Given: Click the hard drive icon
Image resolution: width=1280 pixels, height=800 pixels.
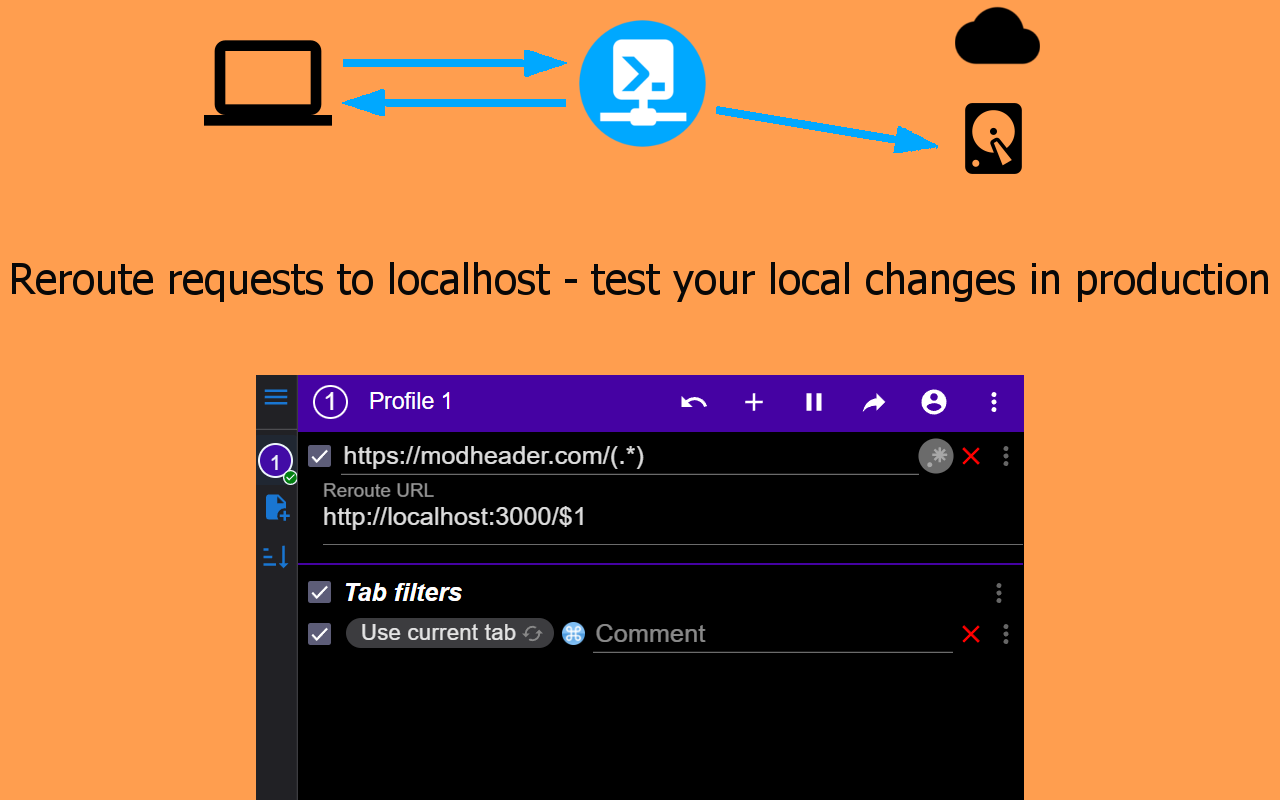Looking at the screenshot, I should click(x=993, y=138).
